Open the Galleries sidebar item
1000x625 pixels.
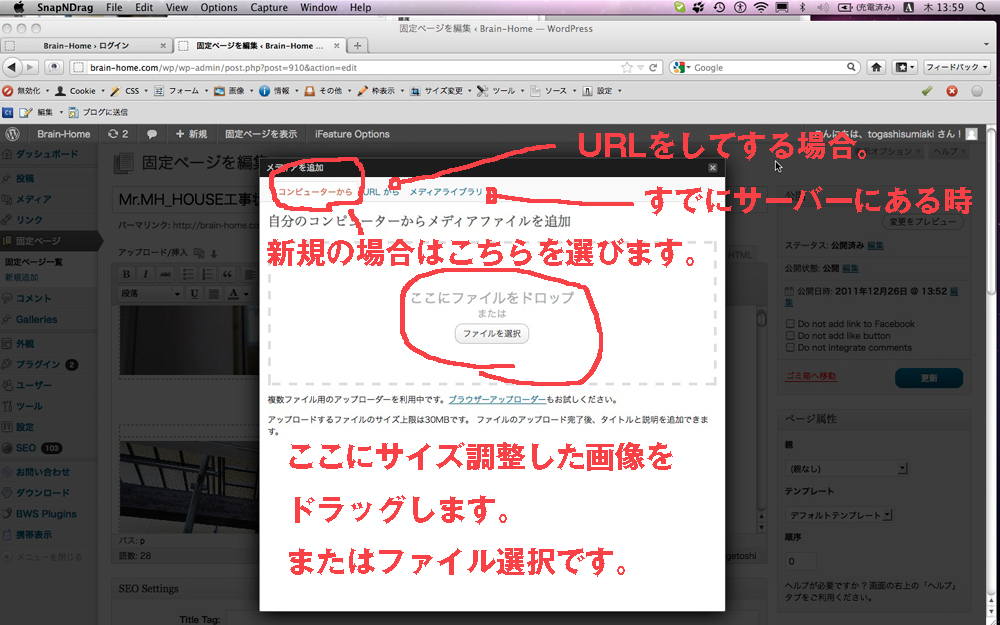tap(36, 320)
